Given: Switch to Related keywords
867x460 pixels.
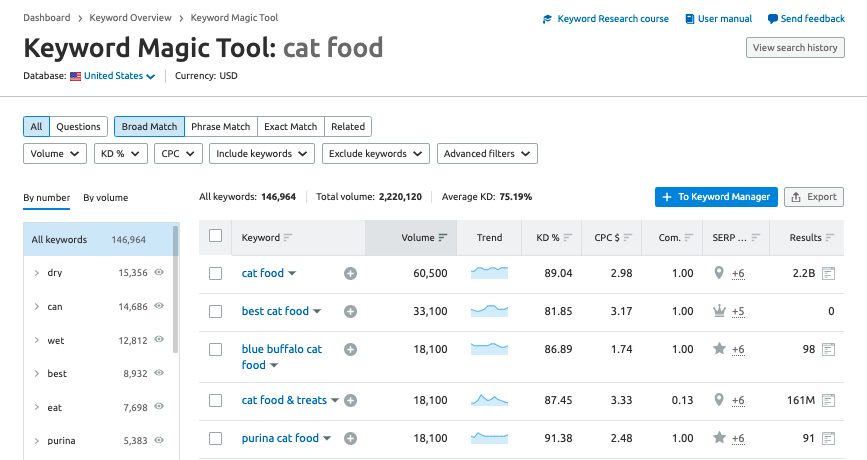Looking at the screenshot, I should pos(348,127).
